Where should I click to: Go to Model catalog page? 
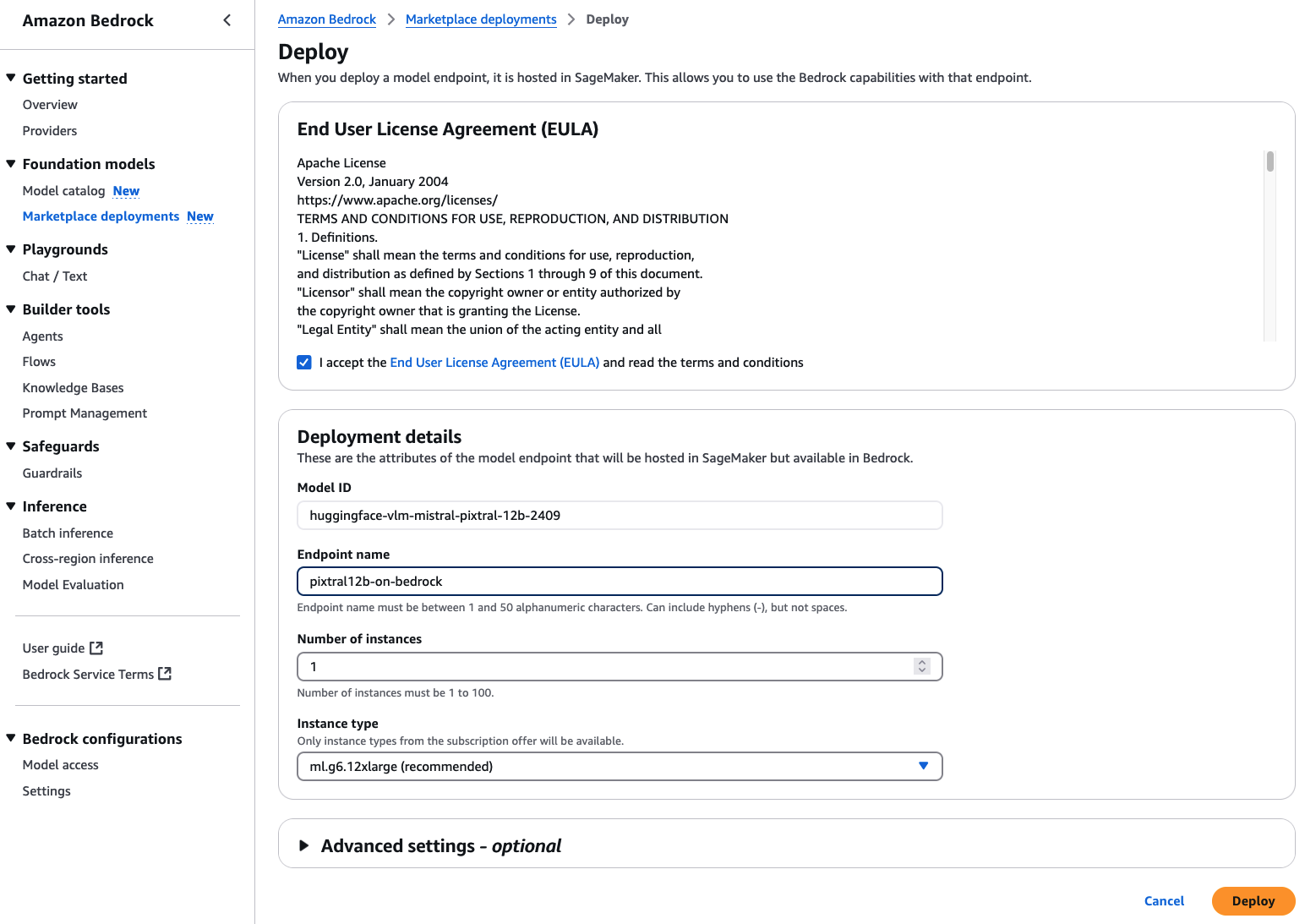coord(63,191)
